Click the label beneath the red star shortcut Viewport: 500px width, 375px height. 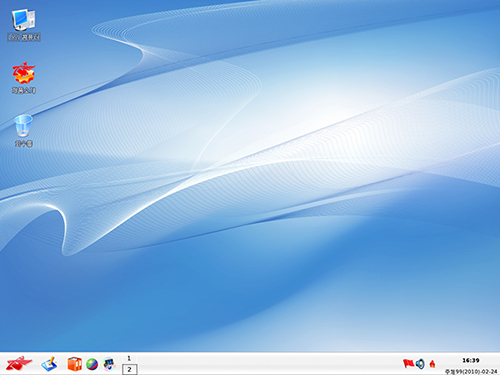tap(24, 90)
